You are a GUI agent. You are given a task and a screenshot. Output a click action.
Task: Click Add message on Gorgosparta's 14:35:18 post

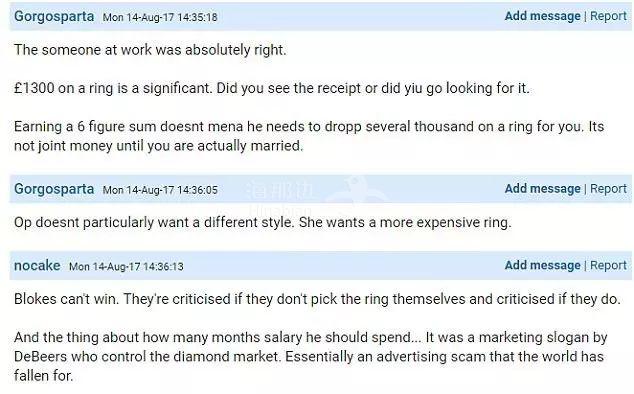click(x=542, y=16)
